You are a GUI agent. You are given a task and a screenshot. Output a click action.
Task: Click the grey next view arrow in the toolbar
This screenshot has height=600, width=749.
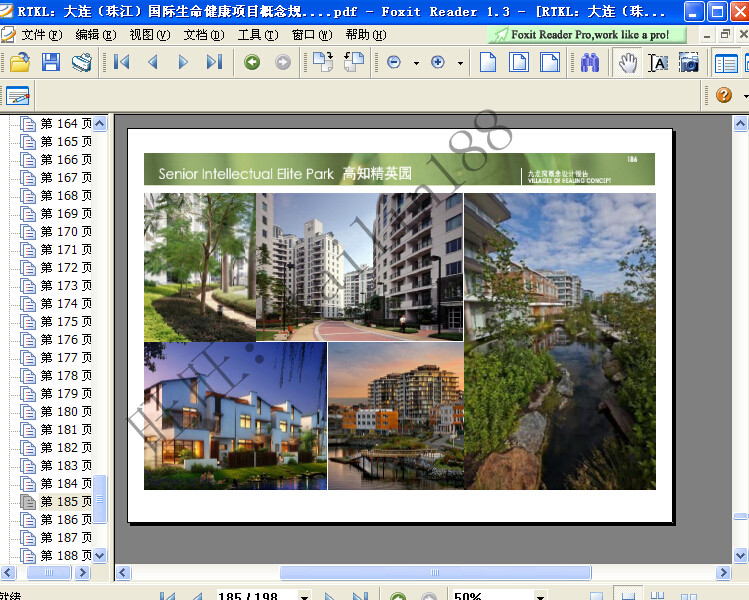click(x=283, y=62)
